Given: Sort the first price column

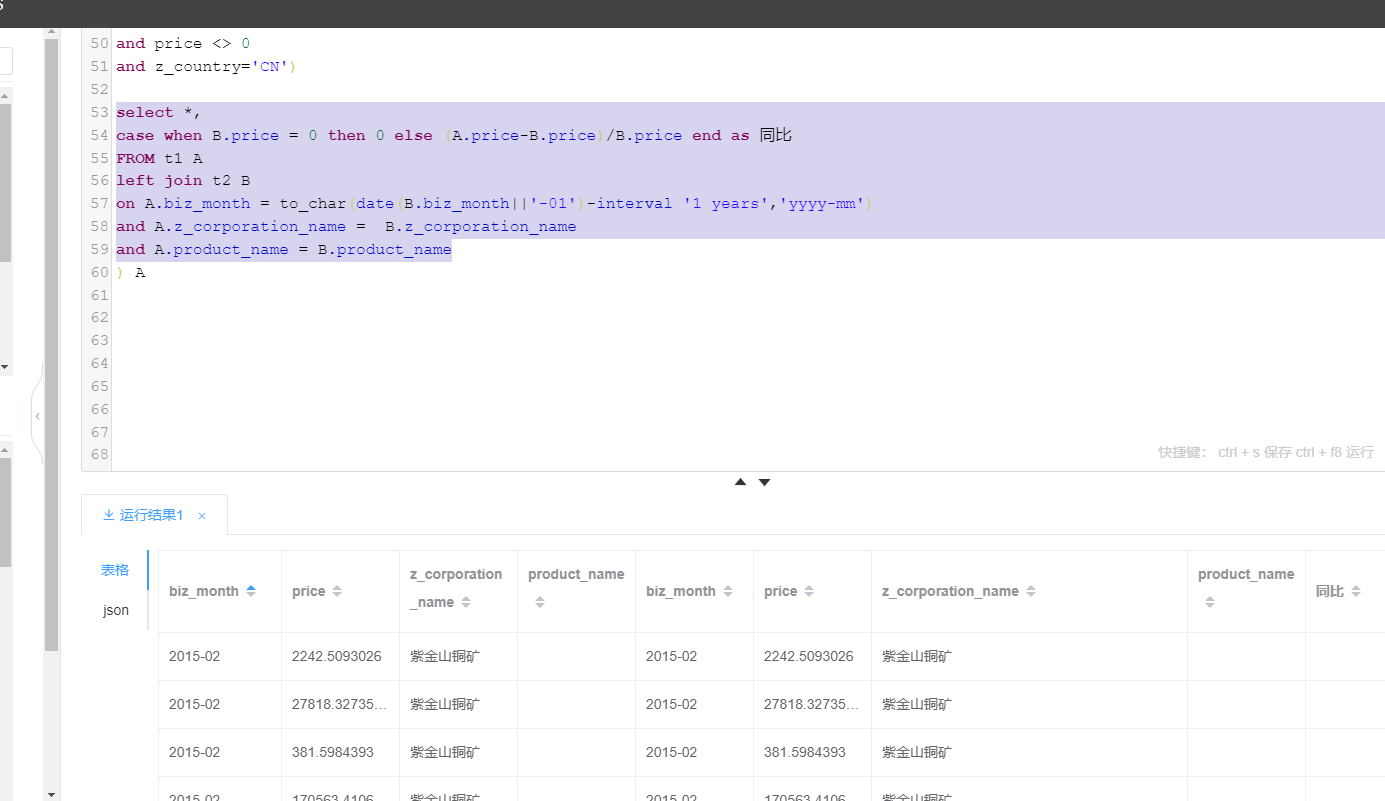Looking at the screenshot, I should tap(337, 591).
